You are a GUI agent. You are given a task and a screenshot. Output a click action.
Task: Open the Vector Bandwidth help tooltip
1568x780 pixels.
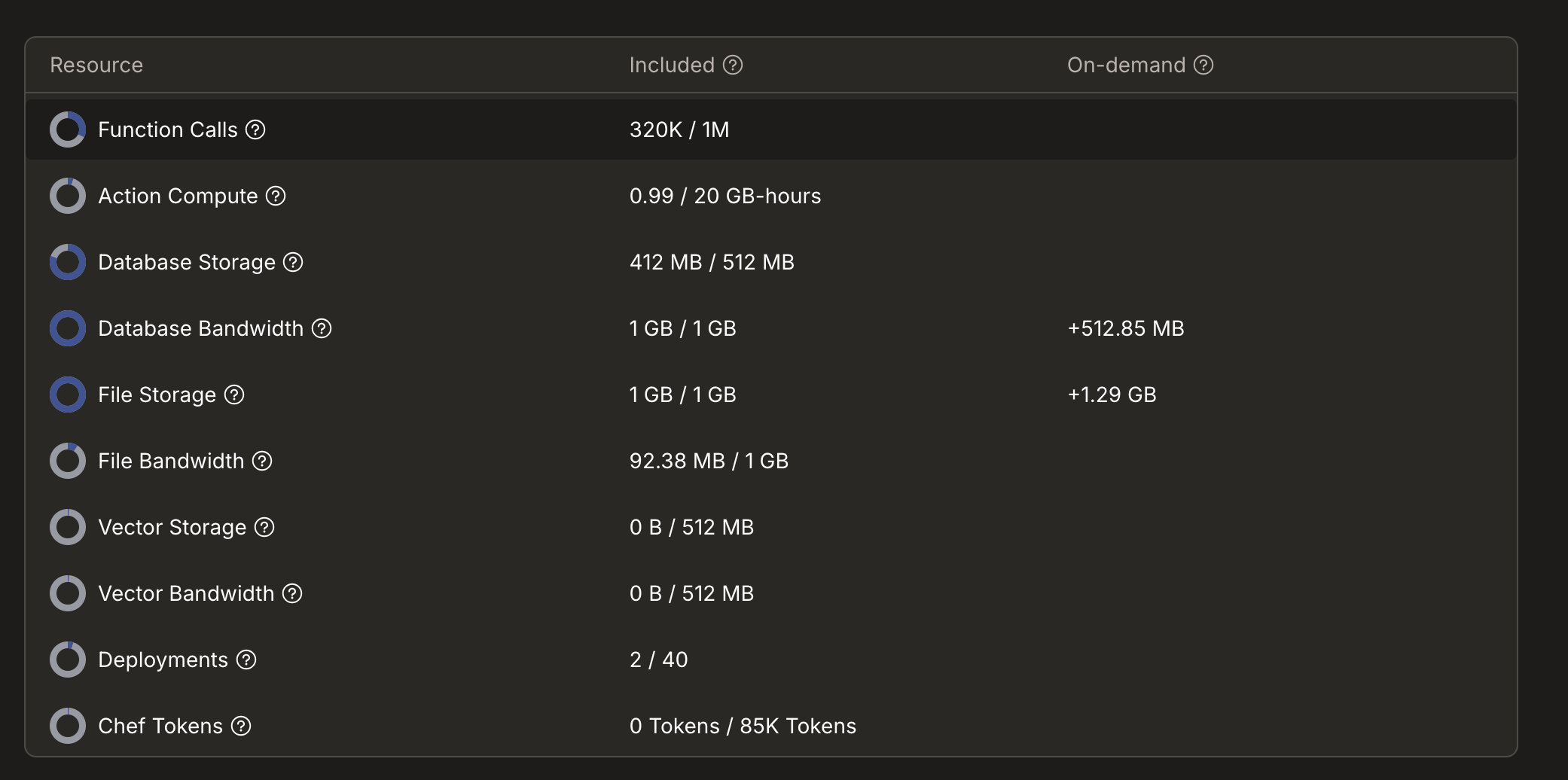tap(292, 593)
